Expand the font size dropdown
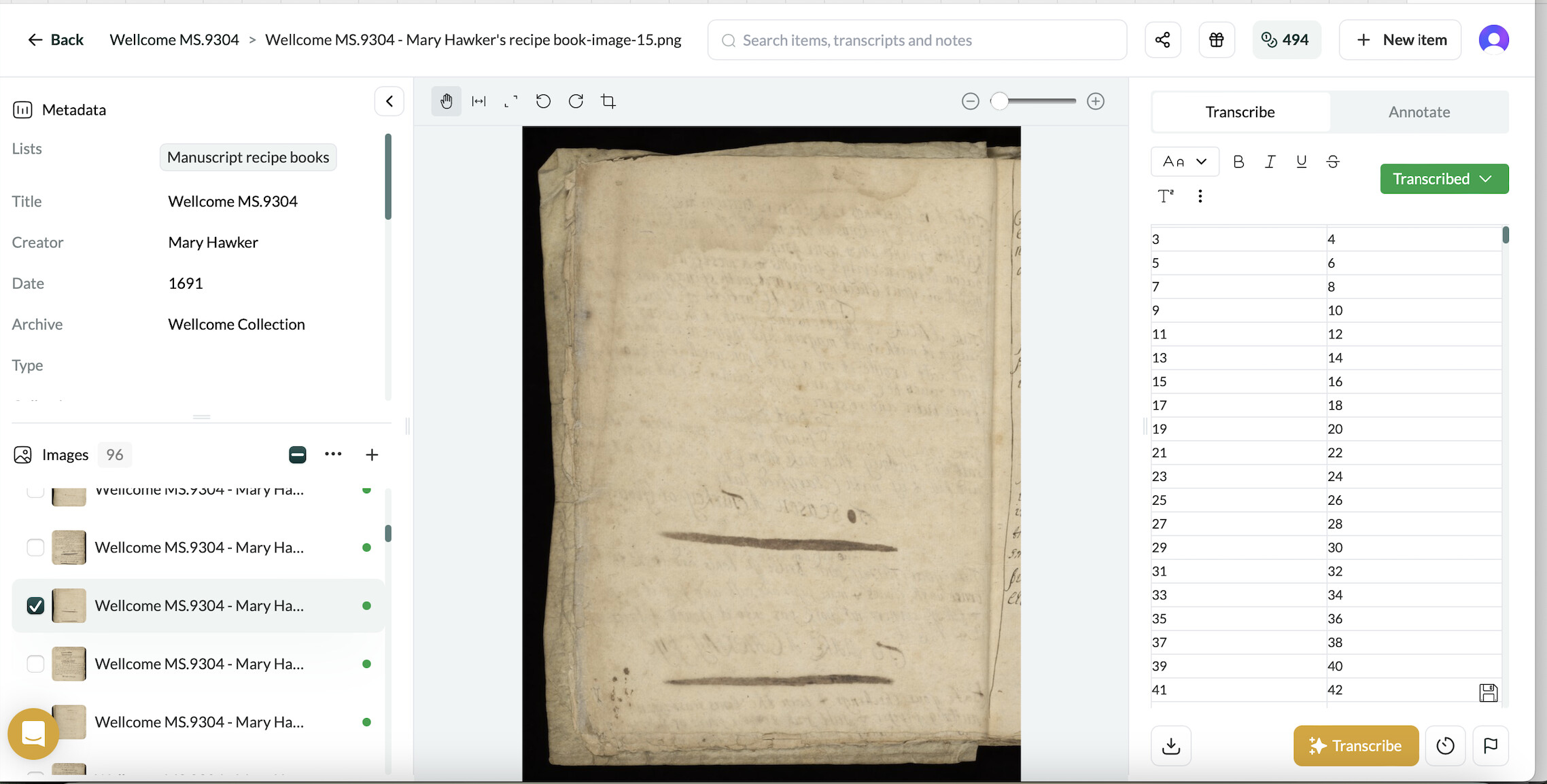The height and width of the screenshot is (784, 1547). 1184,162
